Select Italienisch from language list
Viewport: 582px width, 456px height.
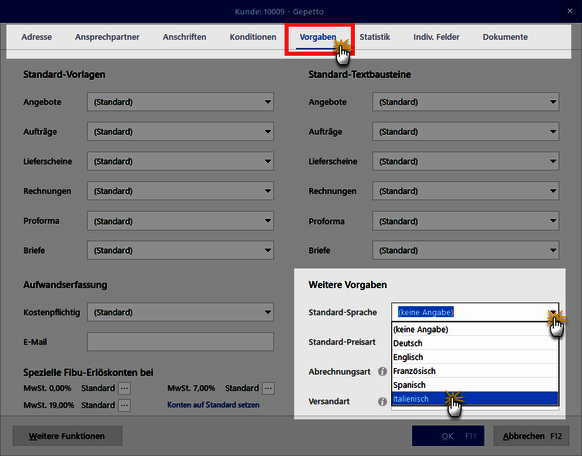tap(475, 399)
